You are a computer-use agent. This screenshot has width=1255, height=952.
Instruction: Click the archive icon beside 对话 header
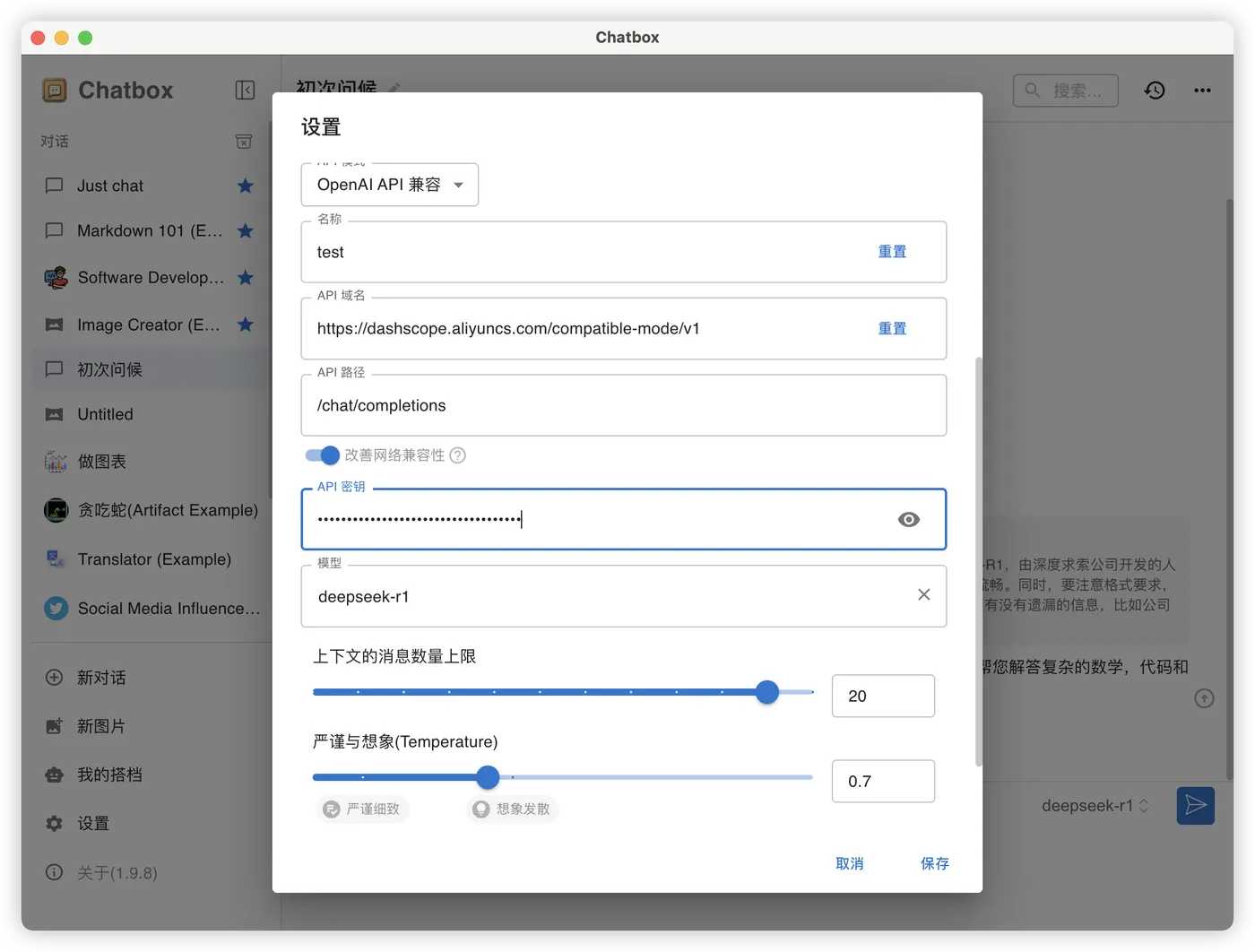click(244, 142)
